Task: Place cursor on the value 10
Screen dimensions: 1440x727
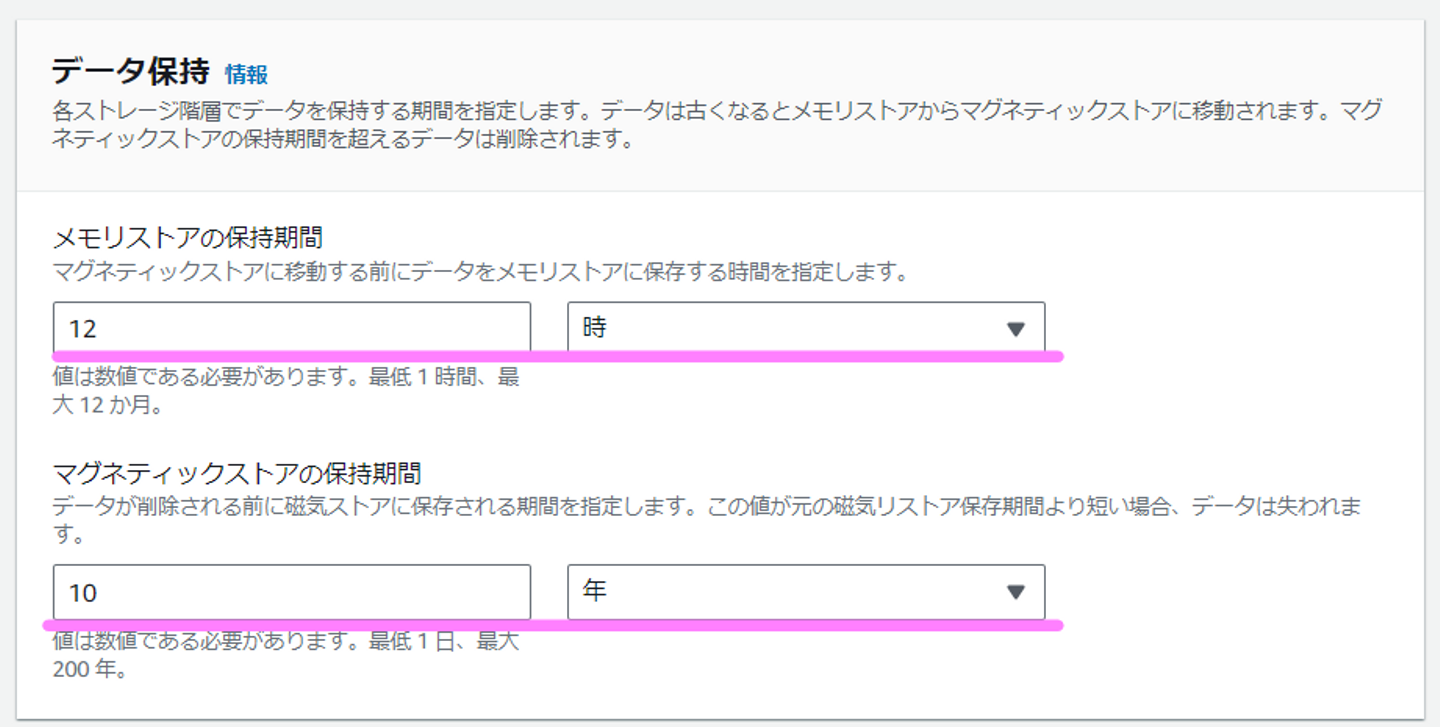Action: pos(83,593)
